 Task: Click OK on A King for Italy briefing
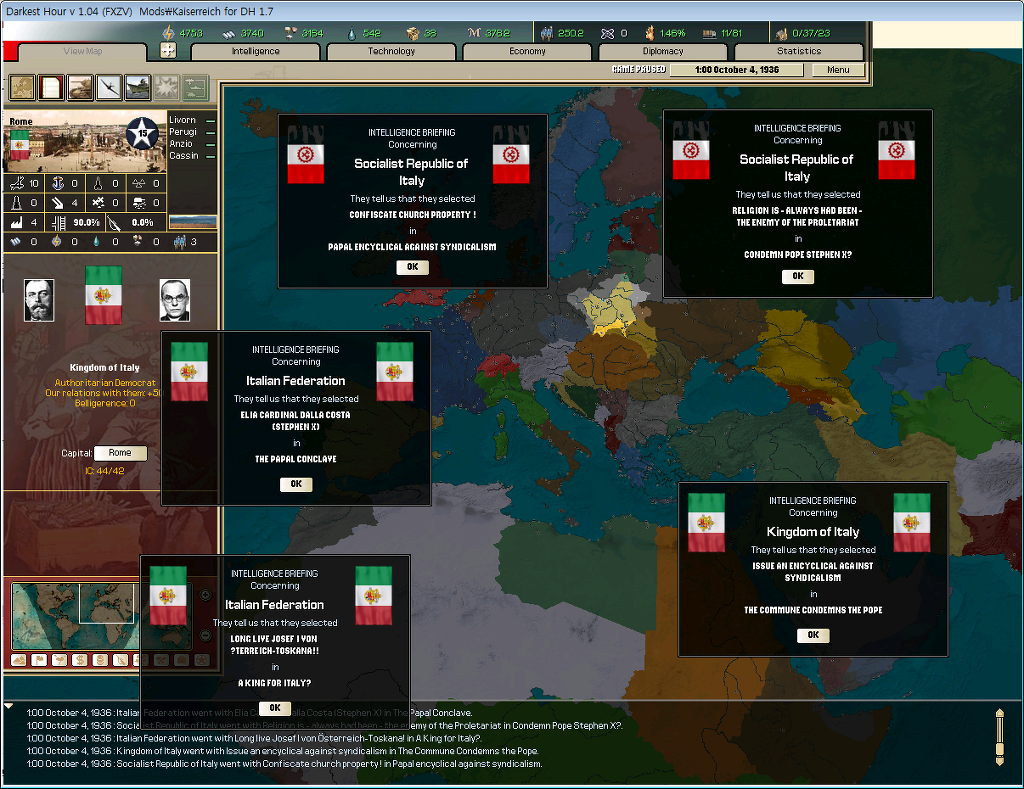(275, 708)
